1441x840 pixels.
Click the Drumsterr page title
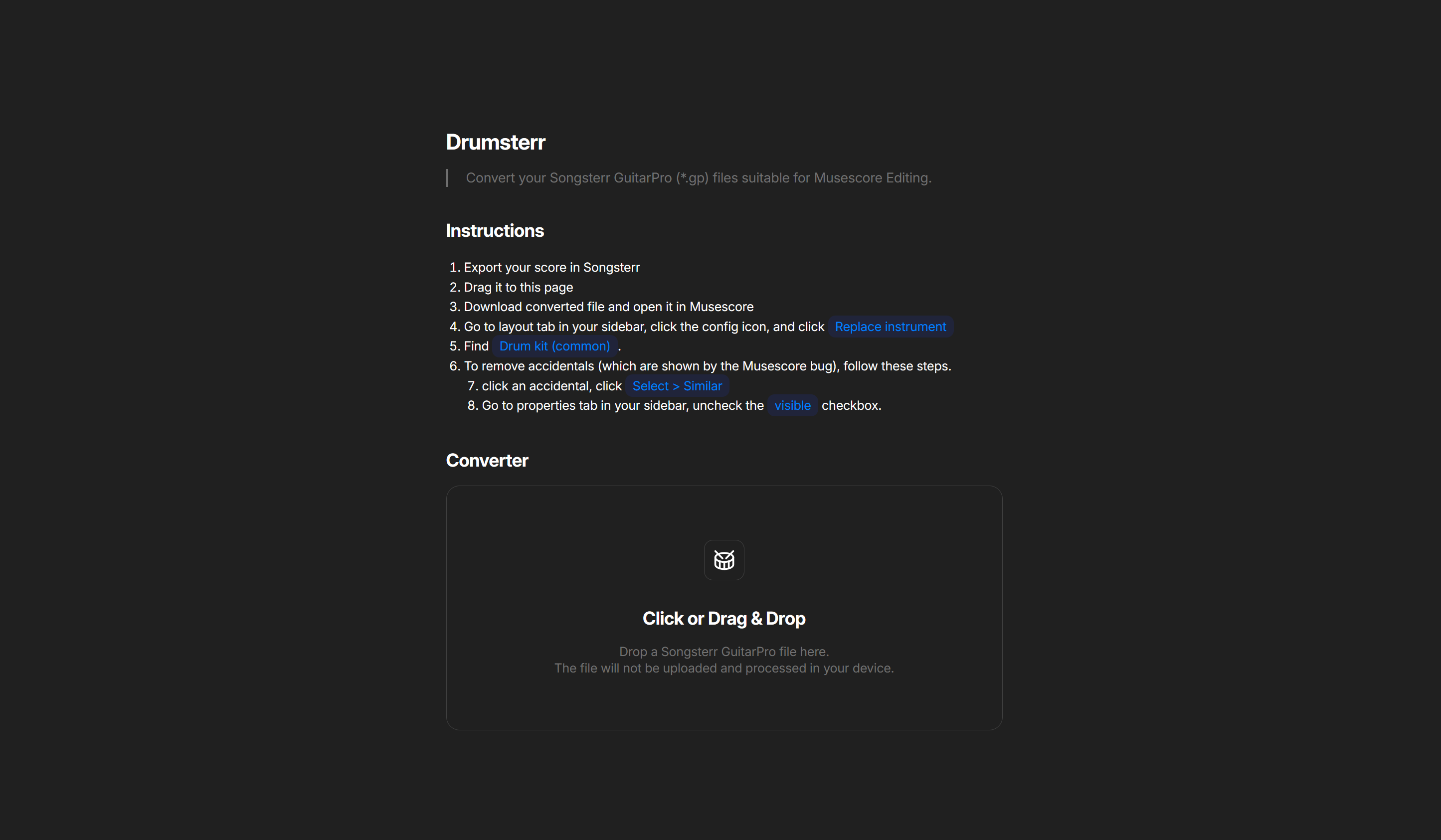click(495, 143)
